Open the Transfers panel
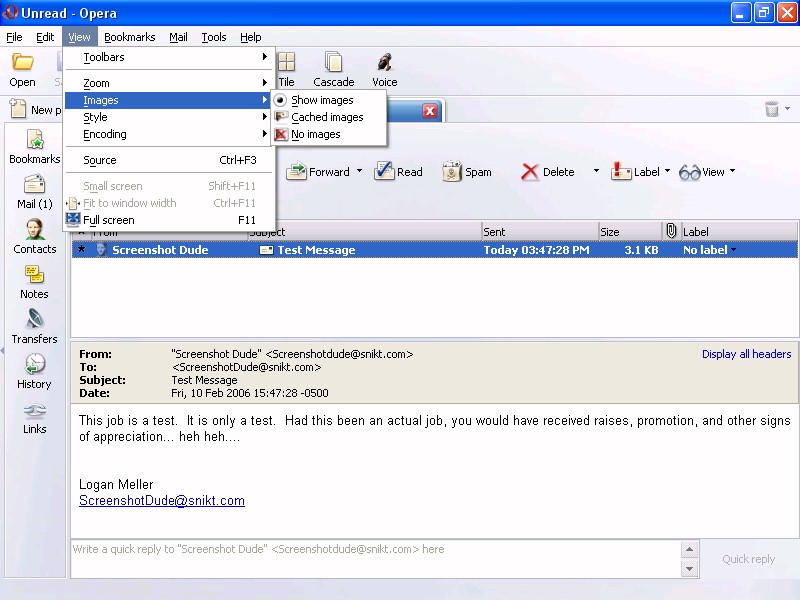800x600 pixels. (35, 327)
